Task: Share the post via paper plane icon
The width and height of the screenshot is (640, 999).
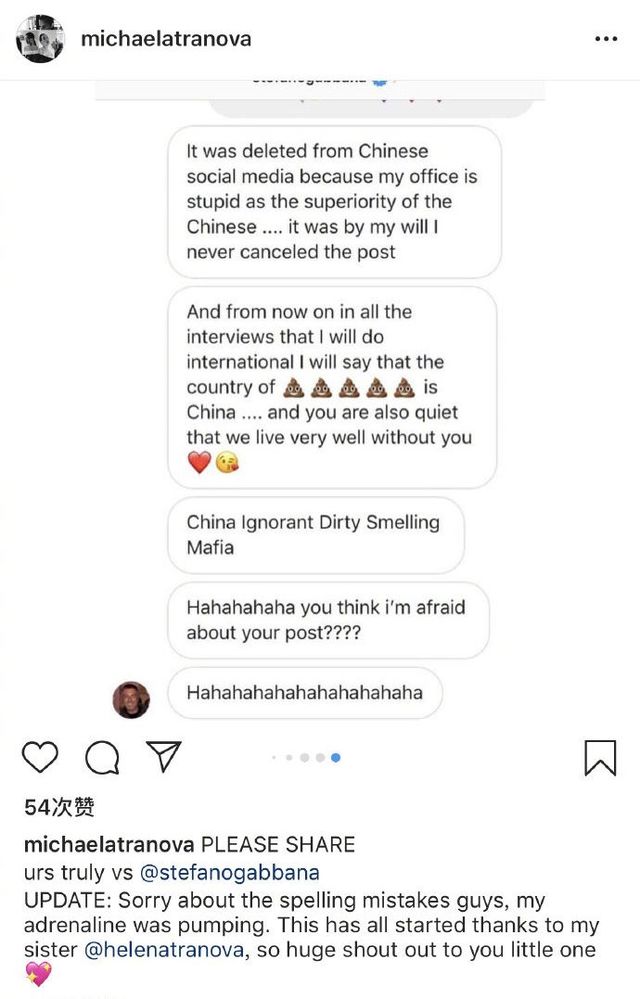Action: coord(164,757)
